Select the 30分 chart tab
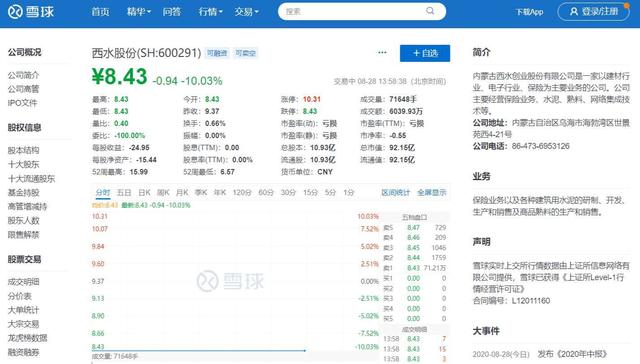Screen dimensions: 640x364 [x=288, y=193]
